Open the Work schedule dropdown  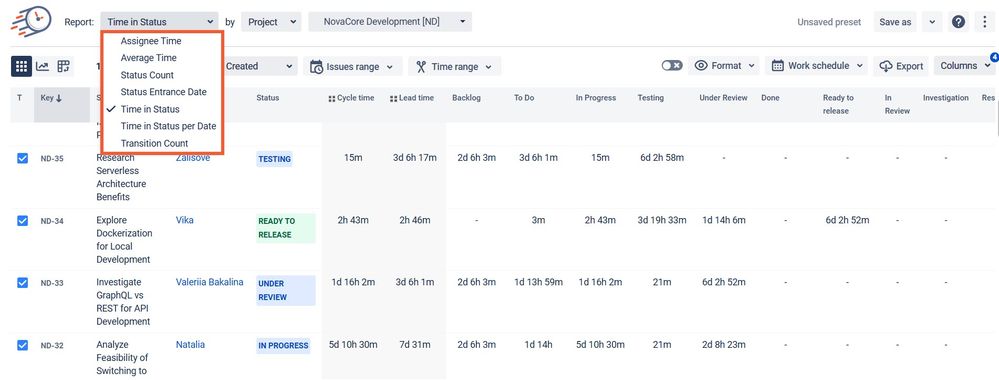coord(817,66)
